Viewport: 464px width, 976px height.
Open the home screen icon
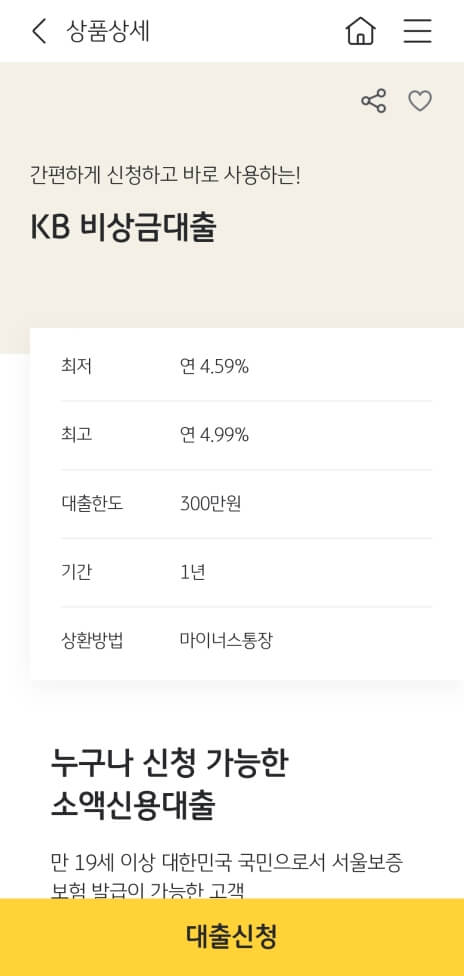361,30
